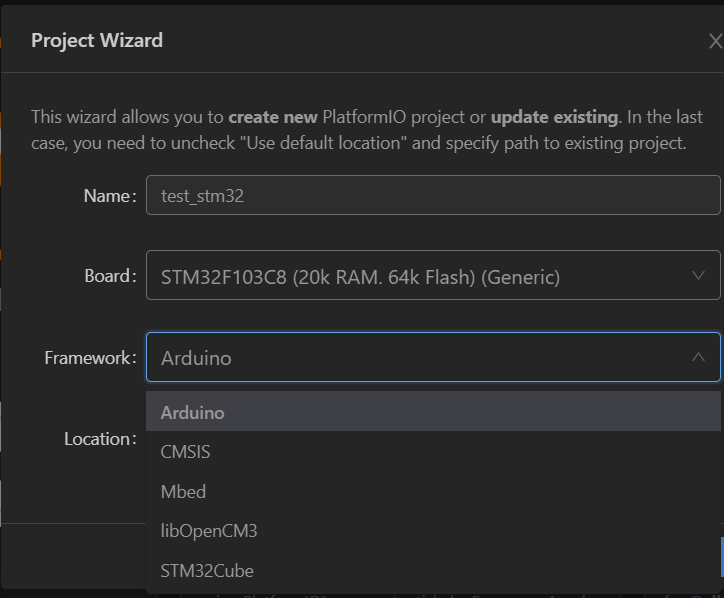Click the Framework combo box showing Arduino

tap(420, 357)
